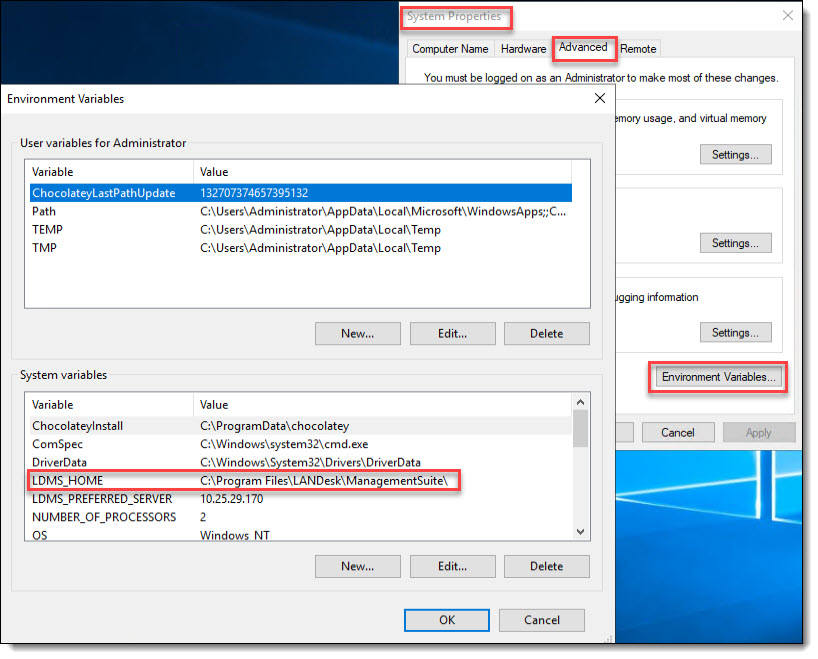
Task: Click the down scroll arrow of system variables
Action: click(580, 531)
